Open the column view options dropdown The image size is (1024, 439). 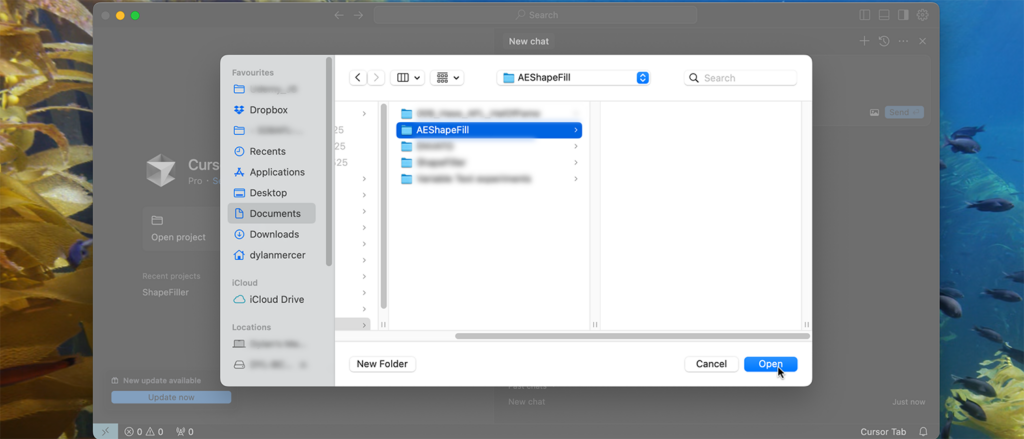[408, 78]
